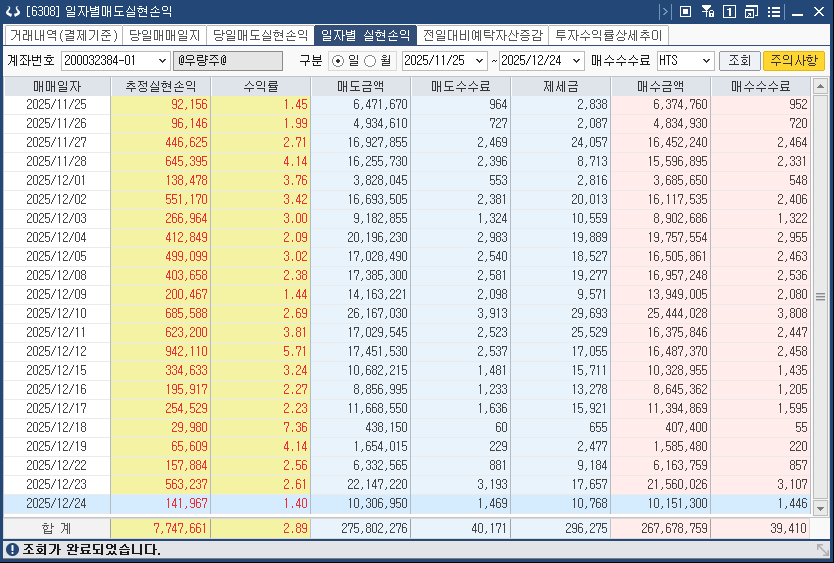Click sell amount 16,693,505

click(378, 200)
